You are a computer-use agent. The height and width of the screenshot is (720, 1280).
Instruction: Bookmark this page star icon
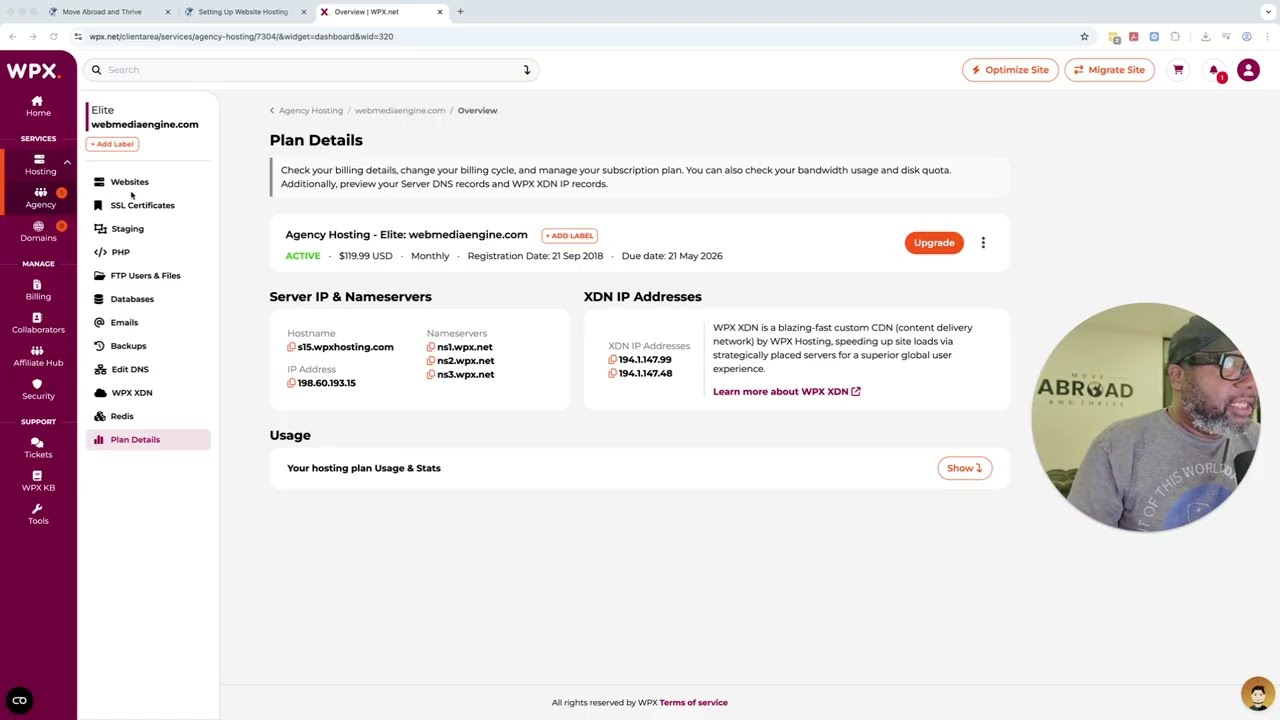point(1084,37)
